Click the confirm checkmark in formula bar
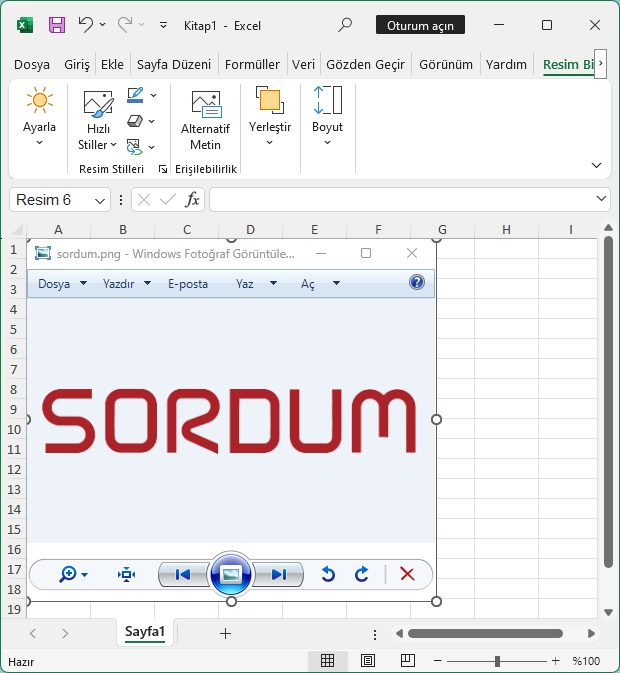Screen dimensions: 620x673 coord(167,200)
